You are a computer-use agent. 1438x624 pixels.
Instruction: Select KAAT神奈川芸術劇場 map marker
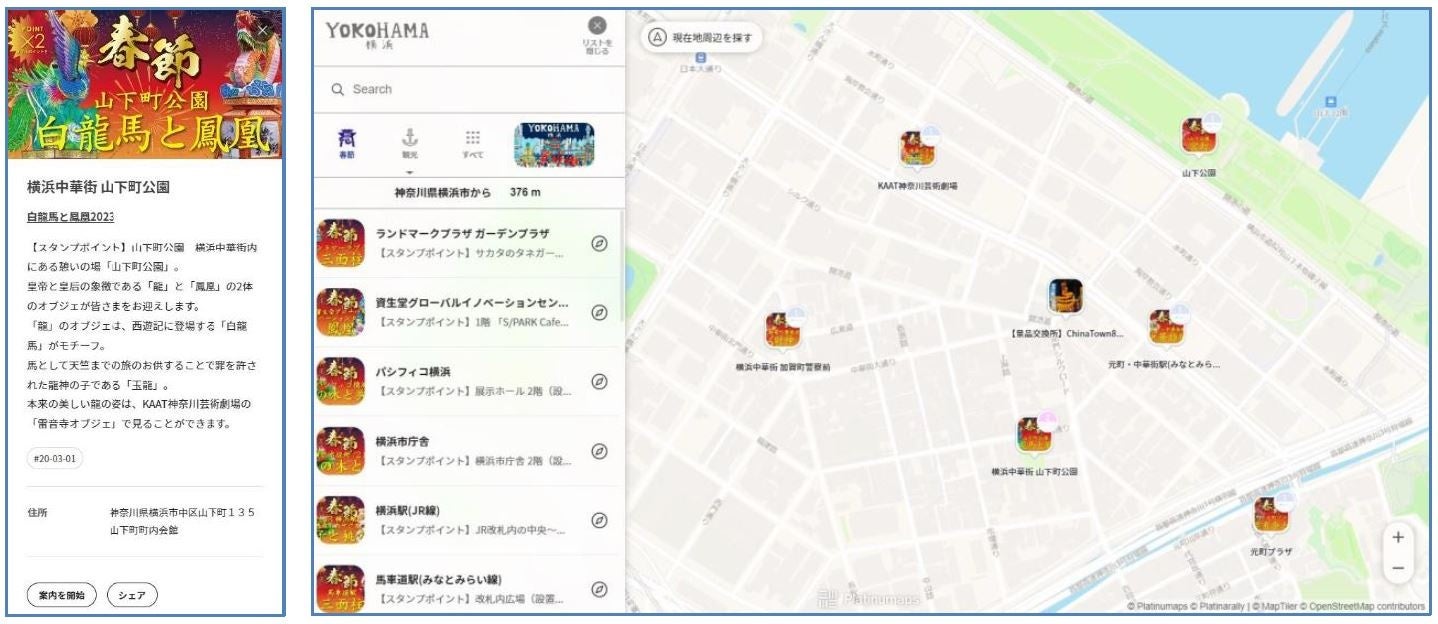917,149
